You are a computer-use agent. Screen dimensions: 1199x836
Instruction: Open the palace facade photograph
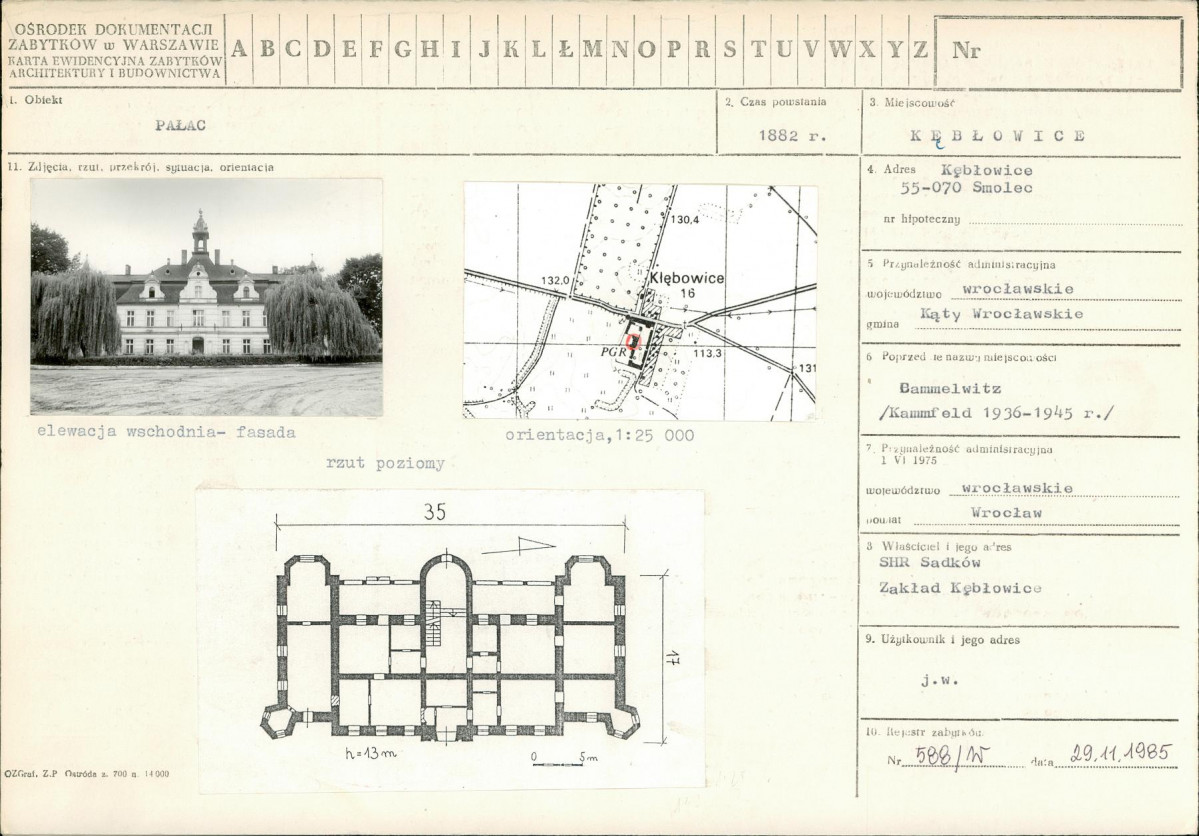click(206, 298)
